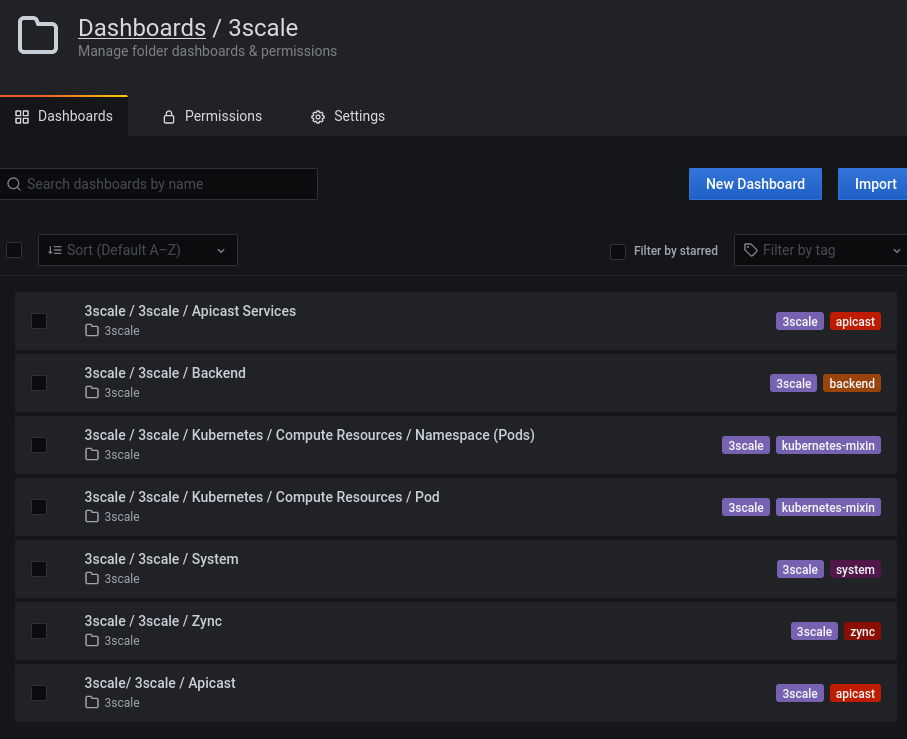This screenshot has height=739, width=907.
Task: Click the sort icon in Sort dropdown
Action: tap(55, 250)
